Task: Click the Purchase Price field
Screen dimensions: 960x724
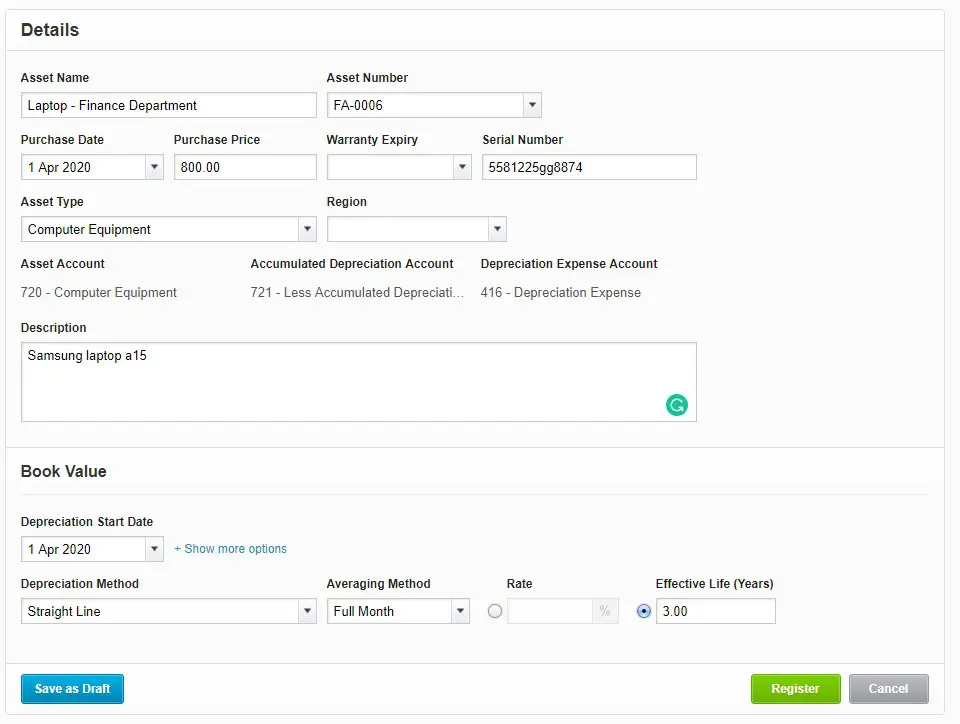Action: pos(245,167)
